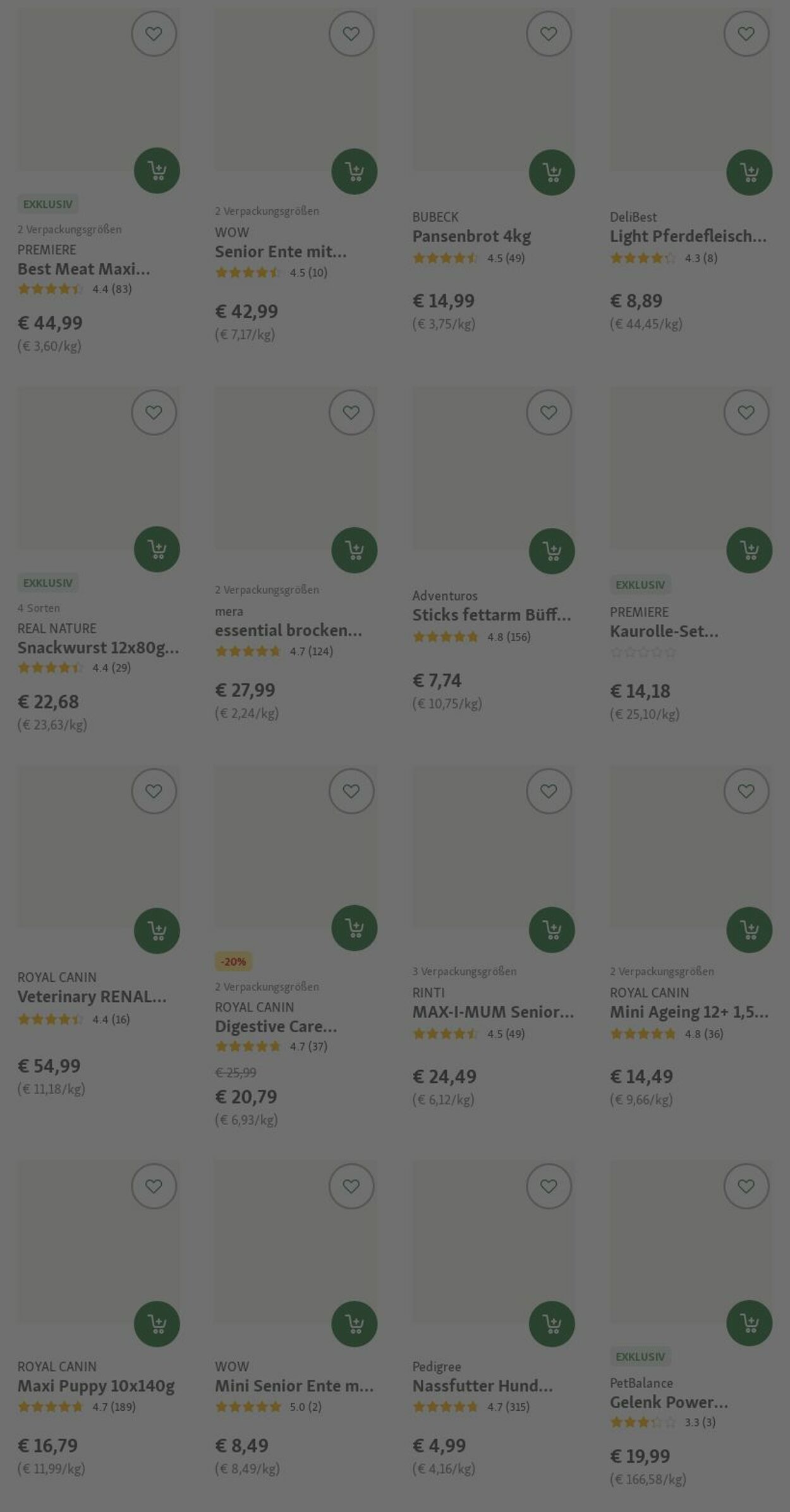Add PREMIERE Kaurolle-Set to cart
This screenshot has width=790, height=1512.
(749, 550)
